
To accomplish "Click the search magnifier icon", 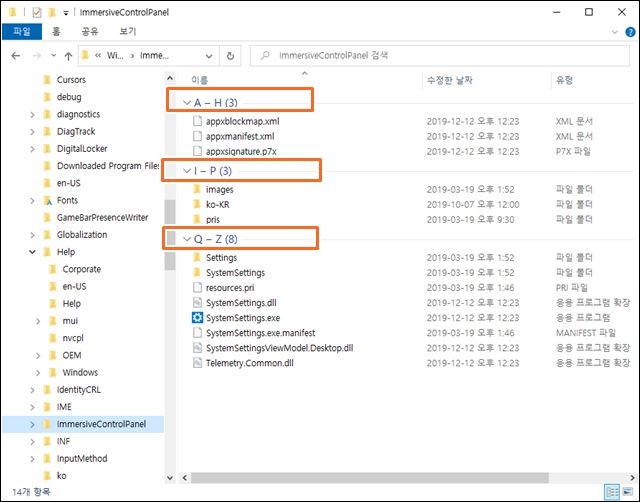I will coord(265,55).
